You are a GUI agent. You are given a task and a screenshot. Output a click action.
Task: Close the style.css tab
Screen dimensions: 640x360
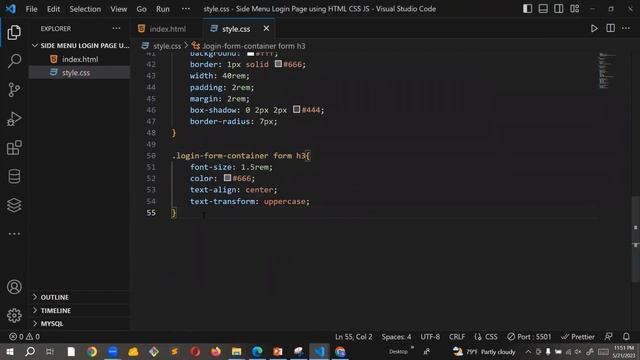[x=266, y=28]
